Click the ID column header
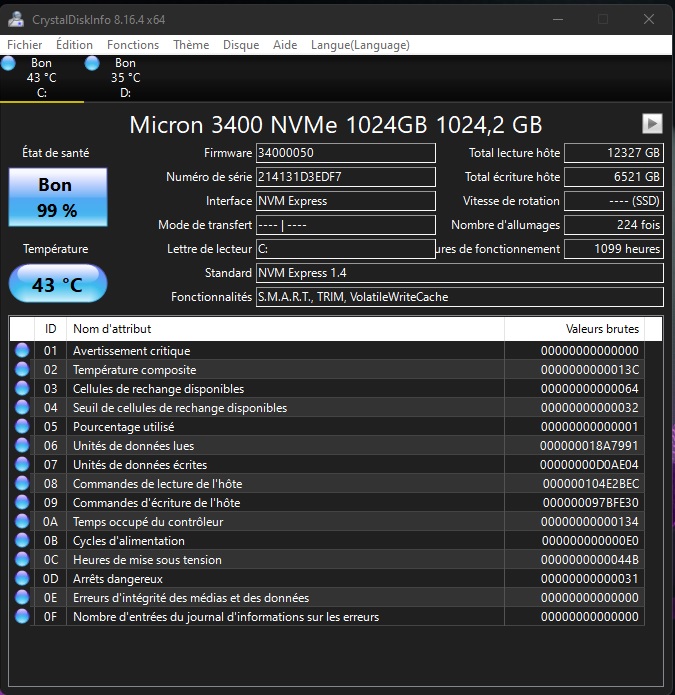The height and width of the screenshot is (695, 675). click(x=51, y=328)
